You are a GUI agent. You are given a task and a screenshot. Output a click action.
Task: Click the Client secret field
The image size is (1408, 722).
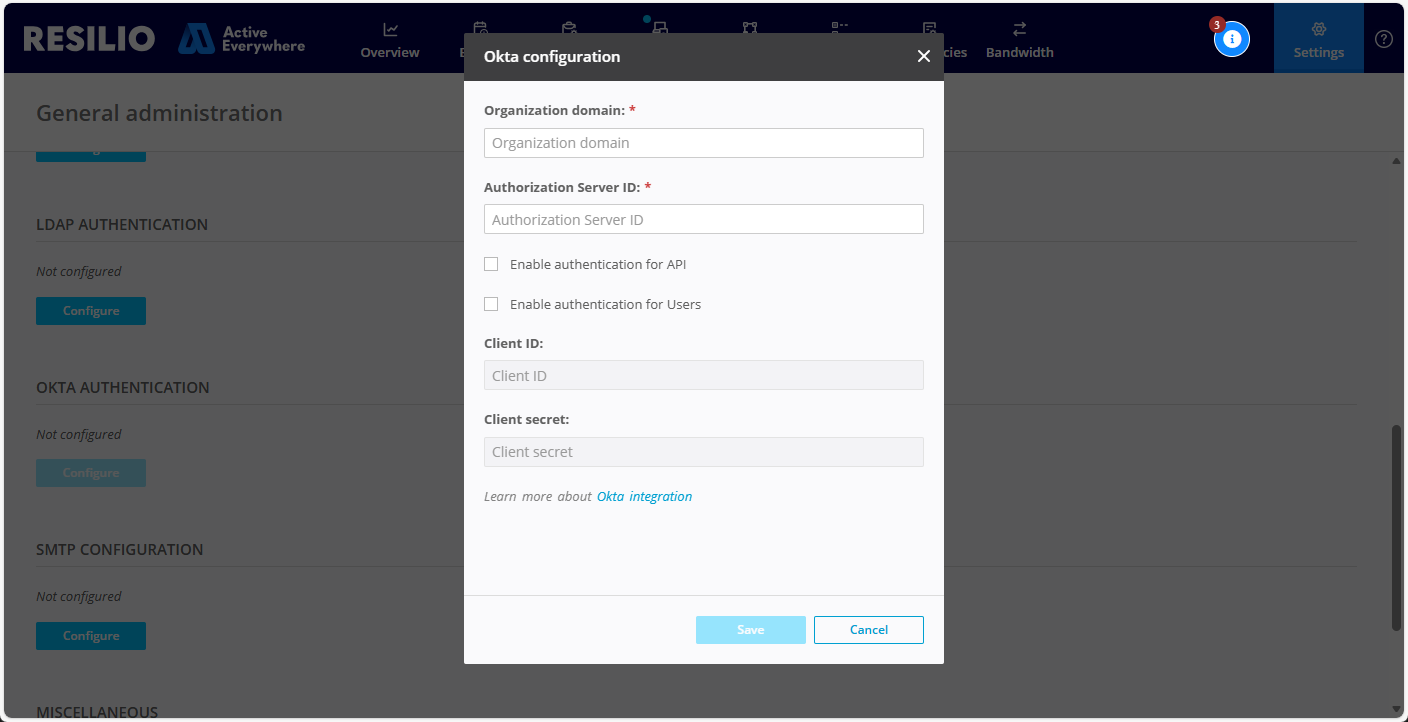703,452
